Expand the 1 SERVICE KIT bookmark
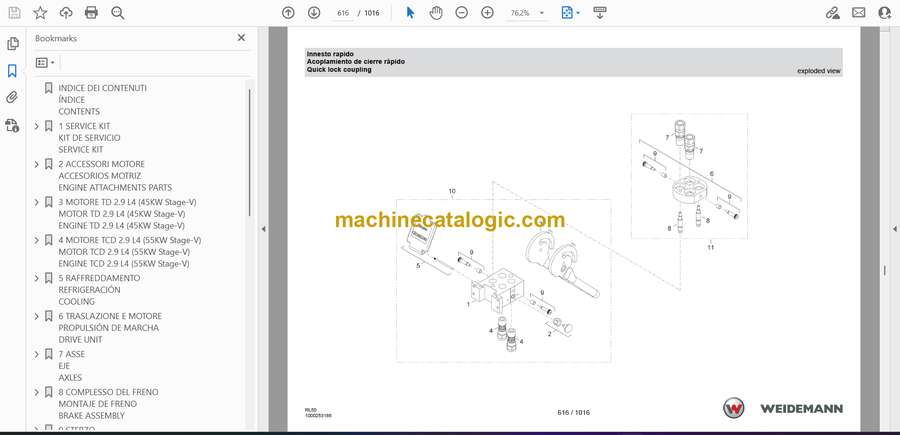The width and height of the screenshot is (900, 435). (37, 126)
